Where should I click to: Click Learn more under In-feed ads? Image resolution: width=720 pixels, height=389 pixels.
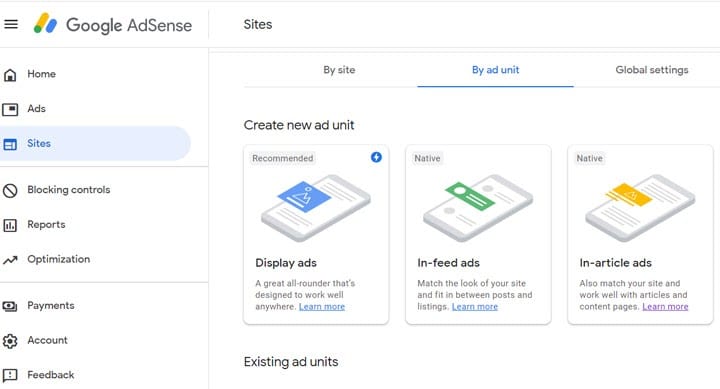click(475, 307)
